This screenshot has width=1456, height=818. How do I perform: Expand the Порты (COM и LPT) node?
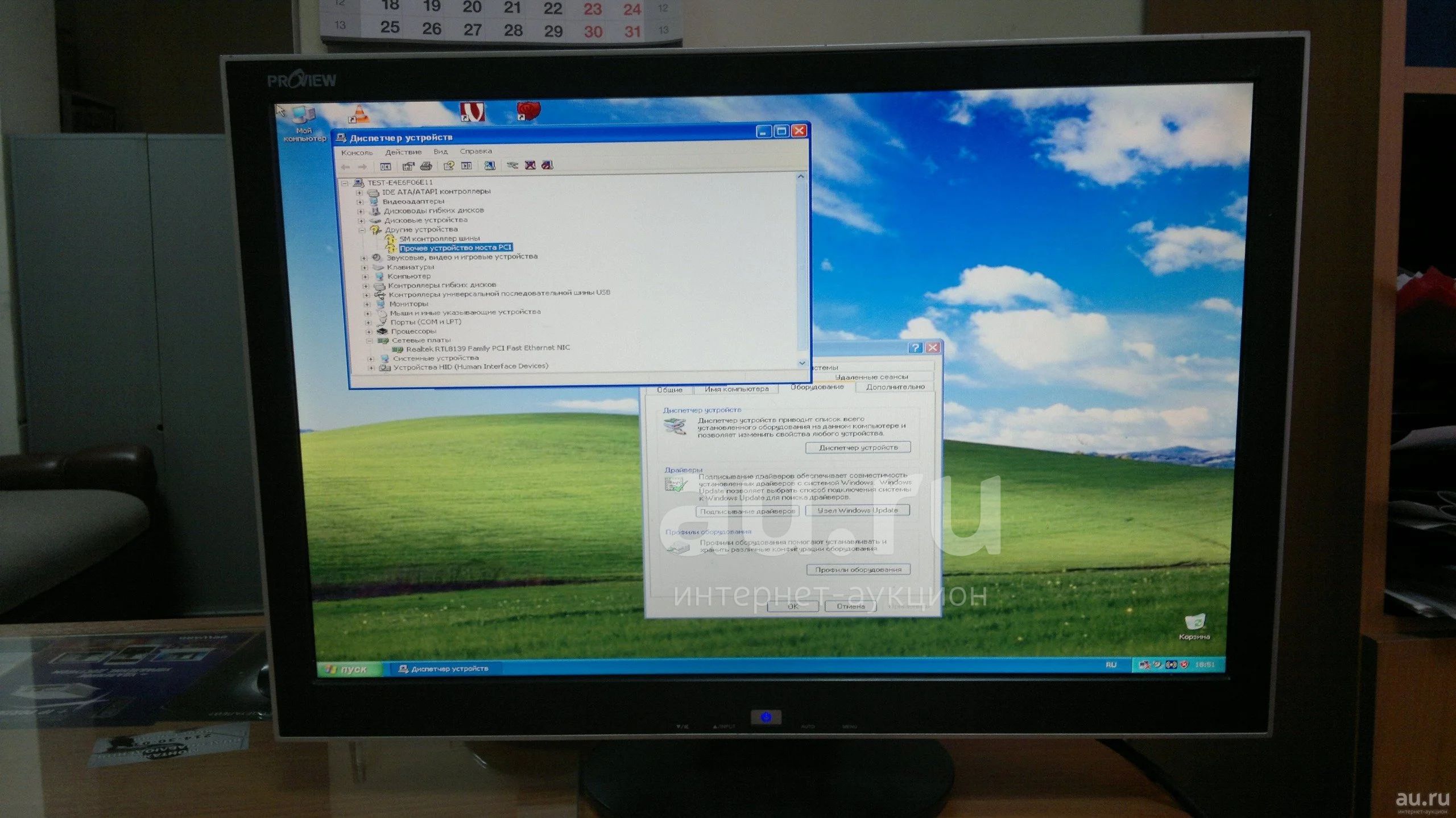368,323
